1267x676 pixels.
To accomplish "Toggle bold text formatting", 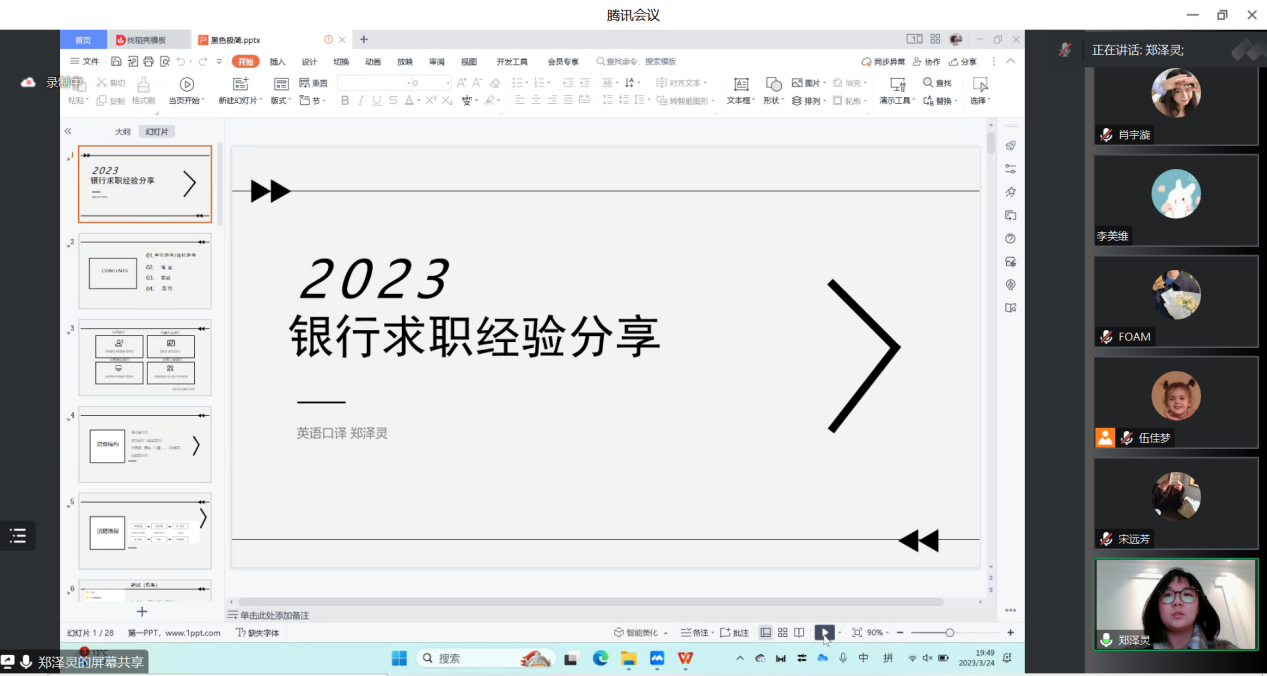I will pos(345,100).
